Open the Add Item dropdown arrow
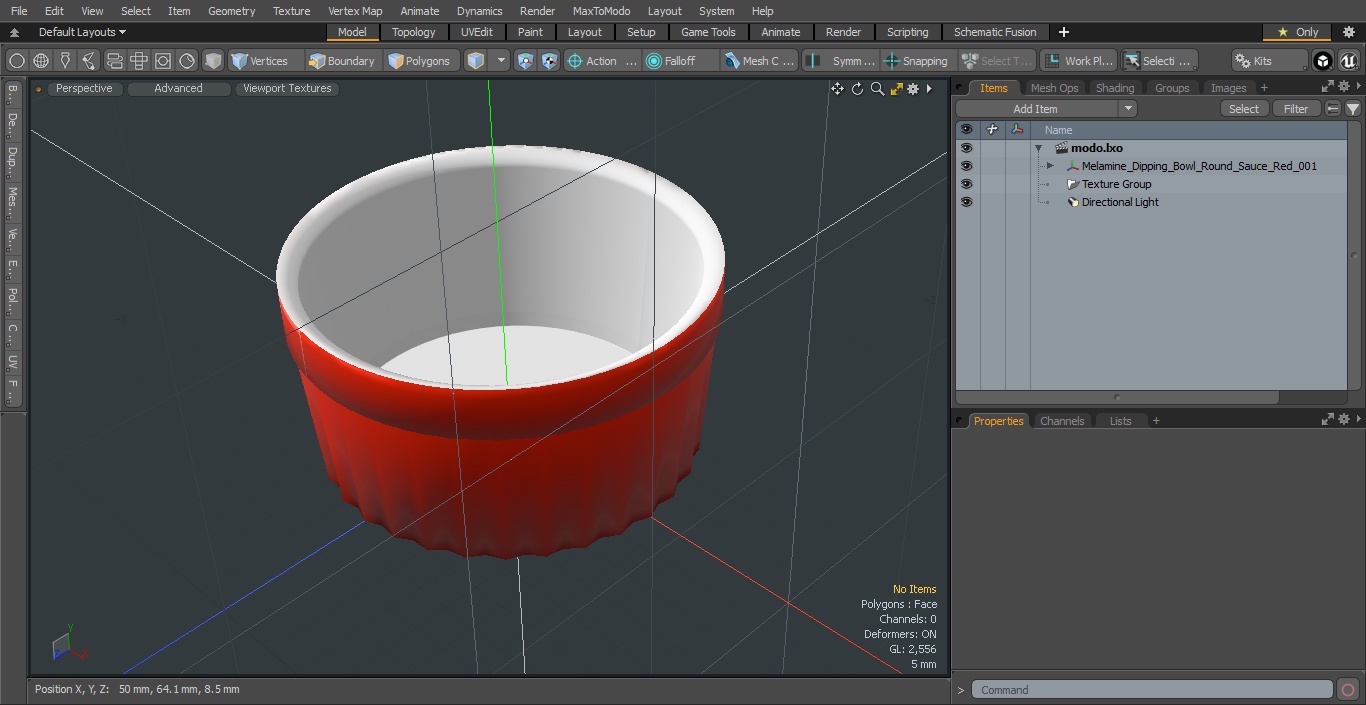Screen dimensions: 1366x705 coord(1128,109)
